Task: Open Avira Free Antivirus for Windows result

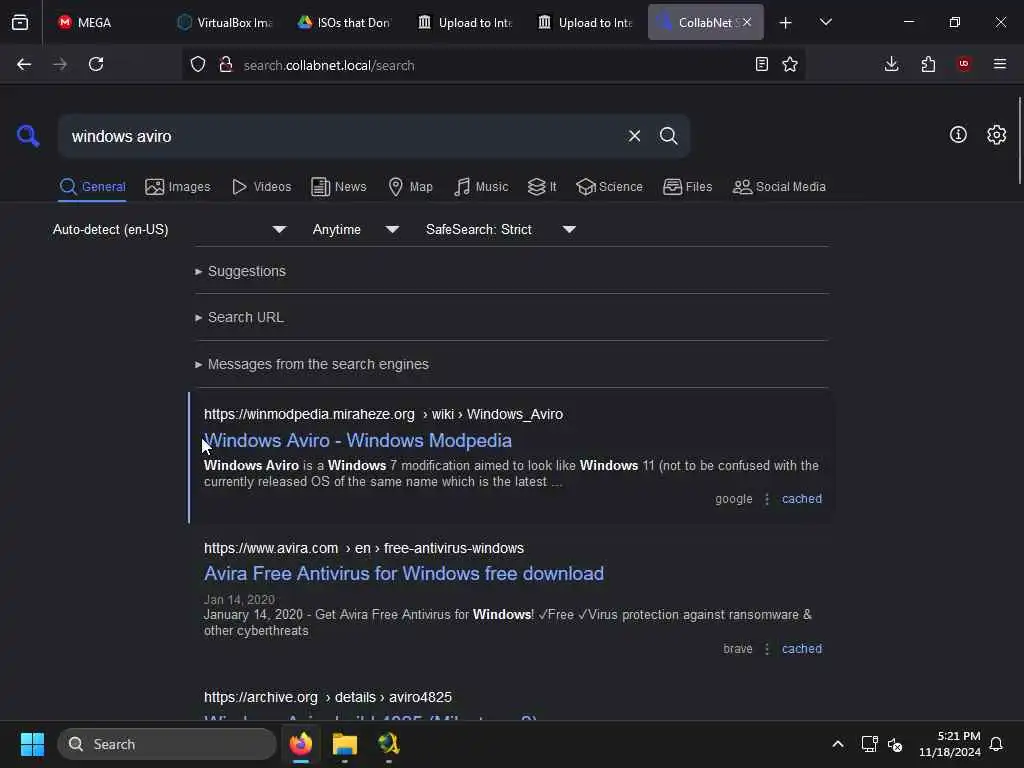Action: pos(404,573)
